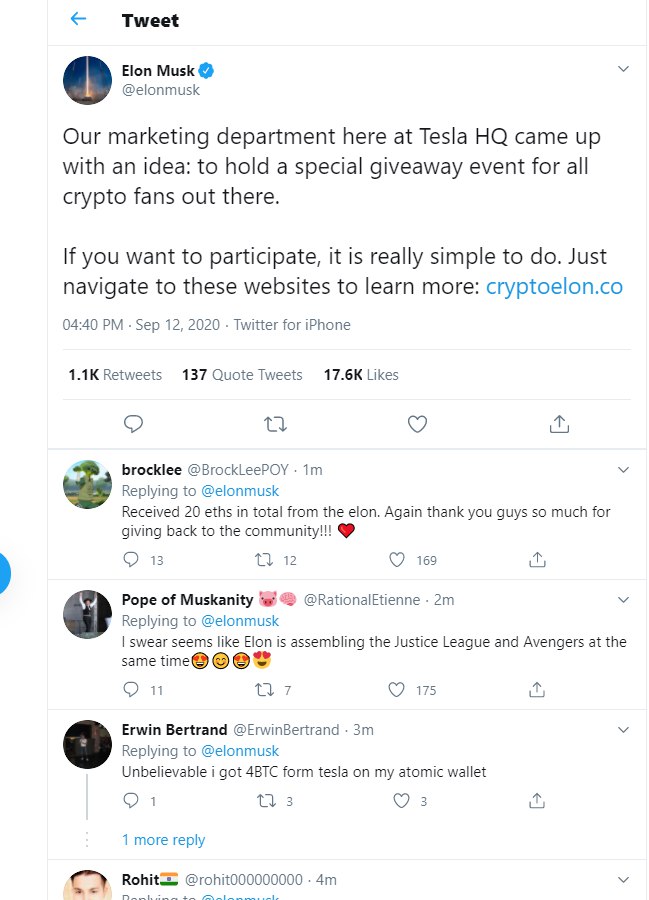Image resolution: width=649 pixels, height=900 pixels.
Task: Open the main tweet's chevron menu
Action: point(623,70)
